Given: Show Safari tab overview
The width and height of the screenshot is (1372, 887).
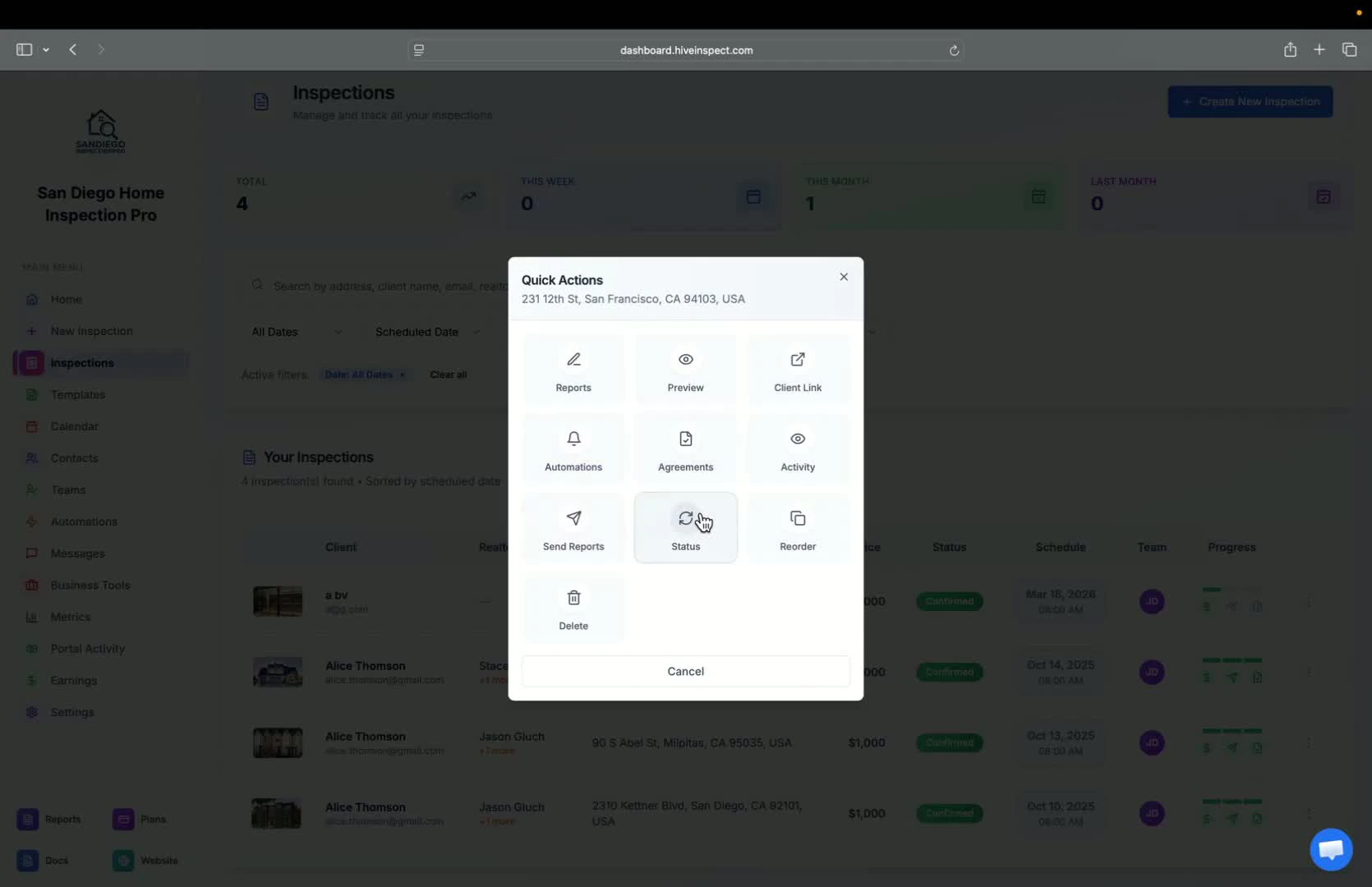Looking at the screenshot, I should [x=1349, y=49].
